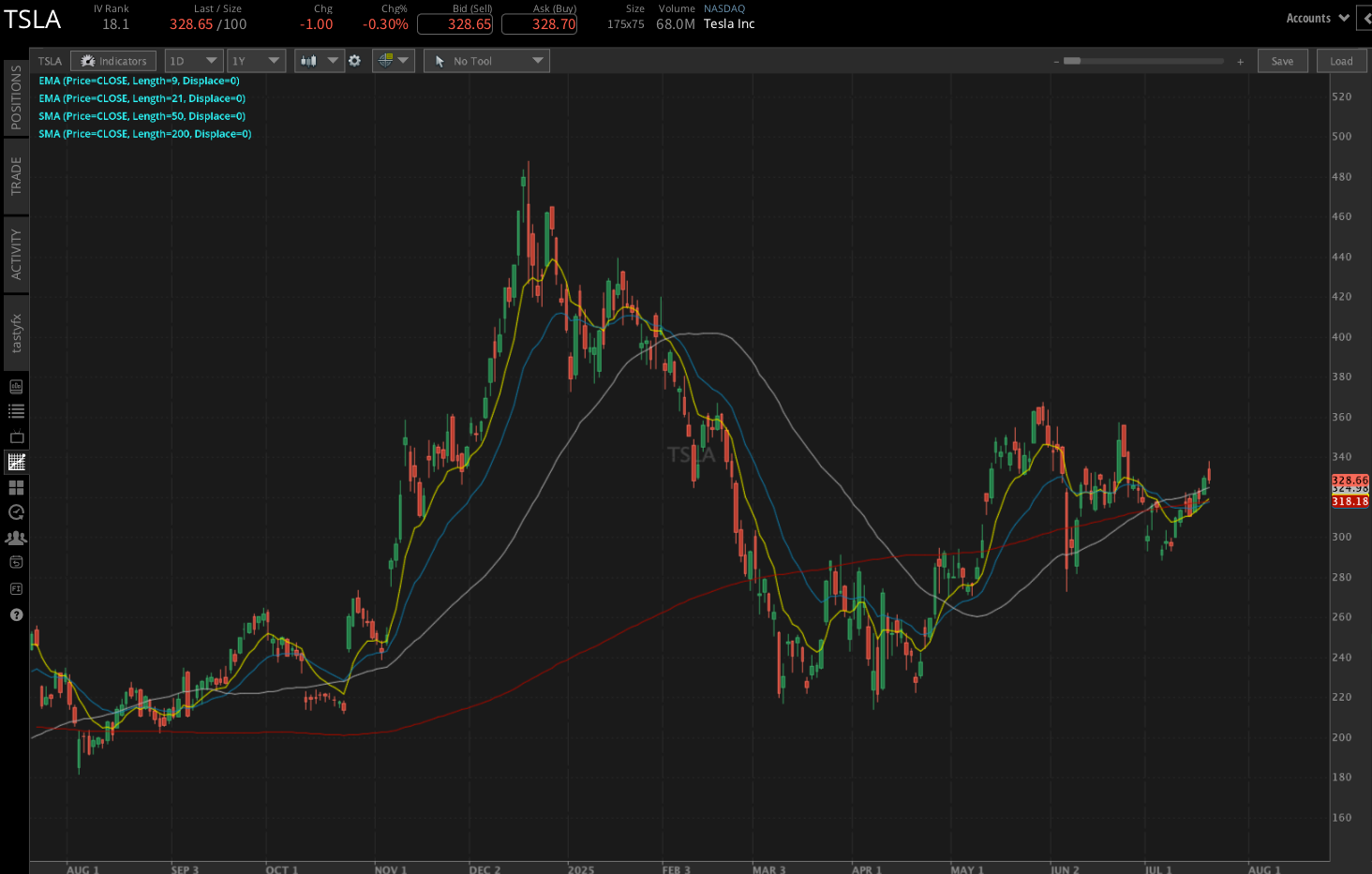
Task: Open the No Tool drawing dropdown
Action: pos(486,60)
